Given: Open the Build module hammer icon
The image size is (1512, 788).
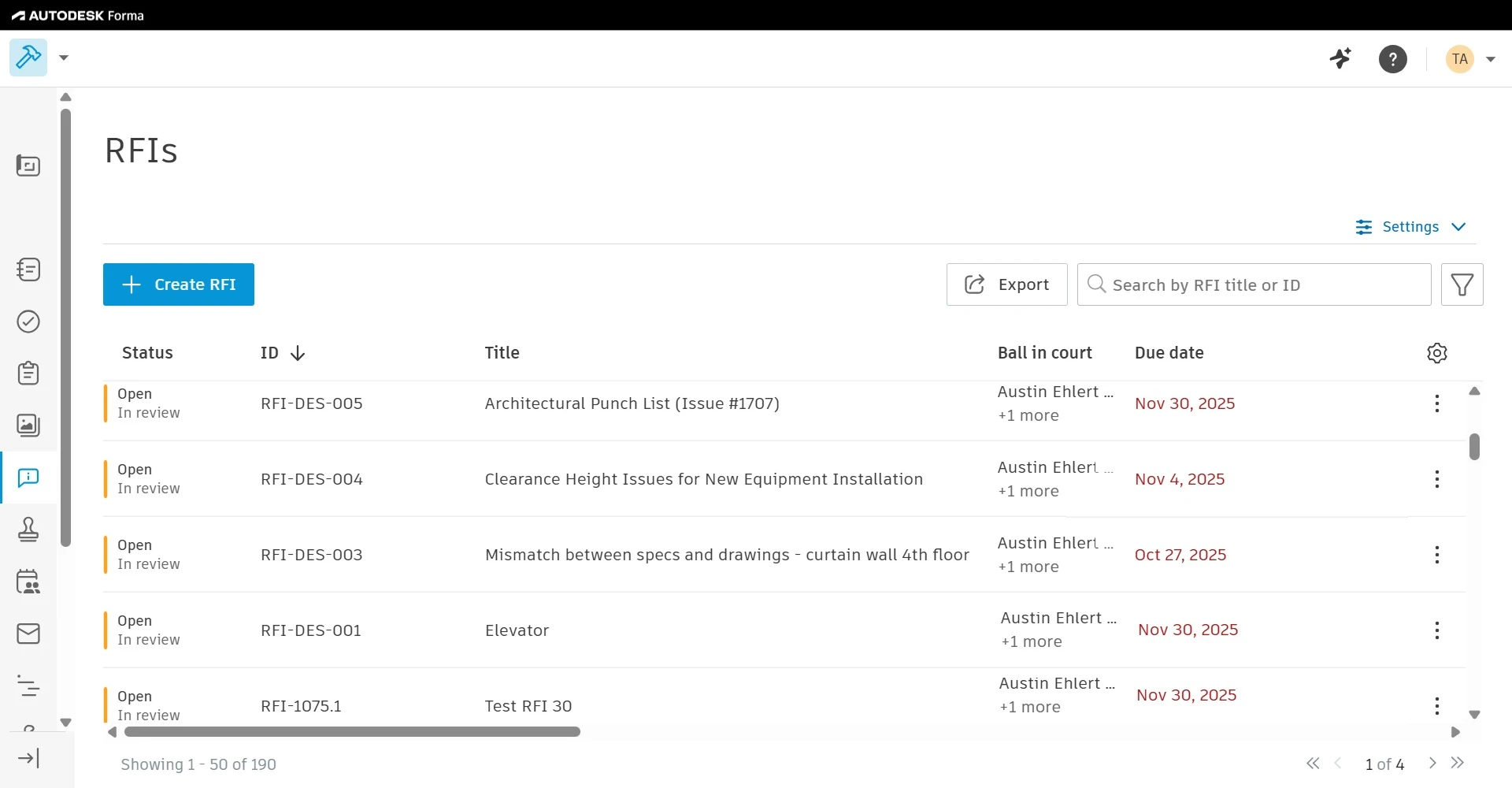Looking at the screenshot, I should [x=28, y=58].
